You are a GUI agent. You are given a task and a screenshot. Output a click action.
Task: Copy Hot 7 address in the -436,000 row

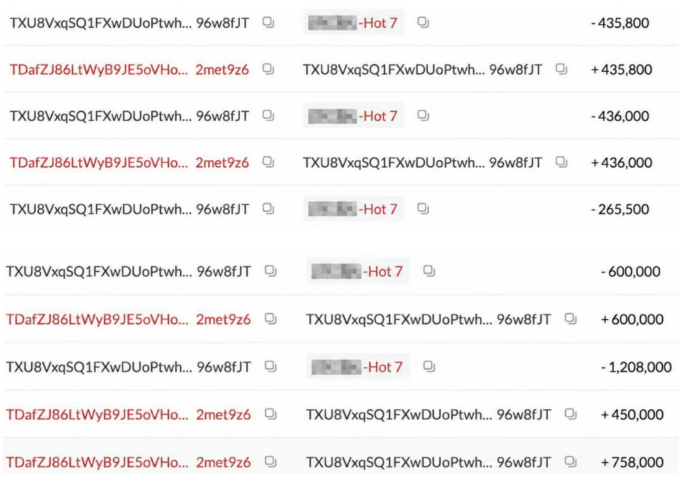click(423, 116)
